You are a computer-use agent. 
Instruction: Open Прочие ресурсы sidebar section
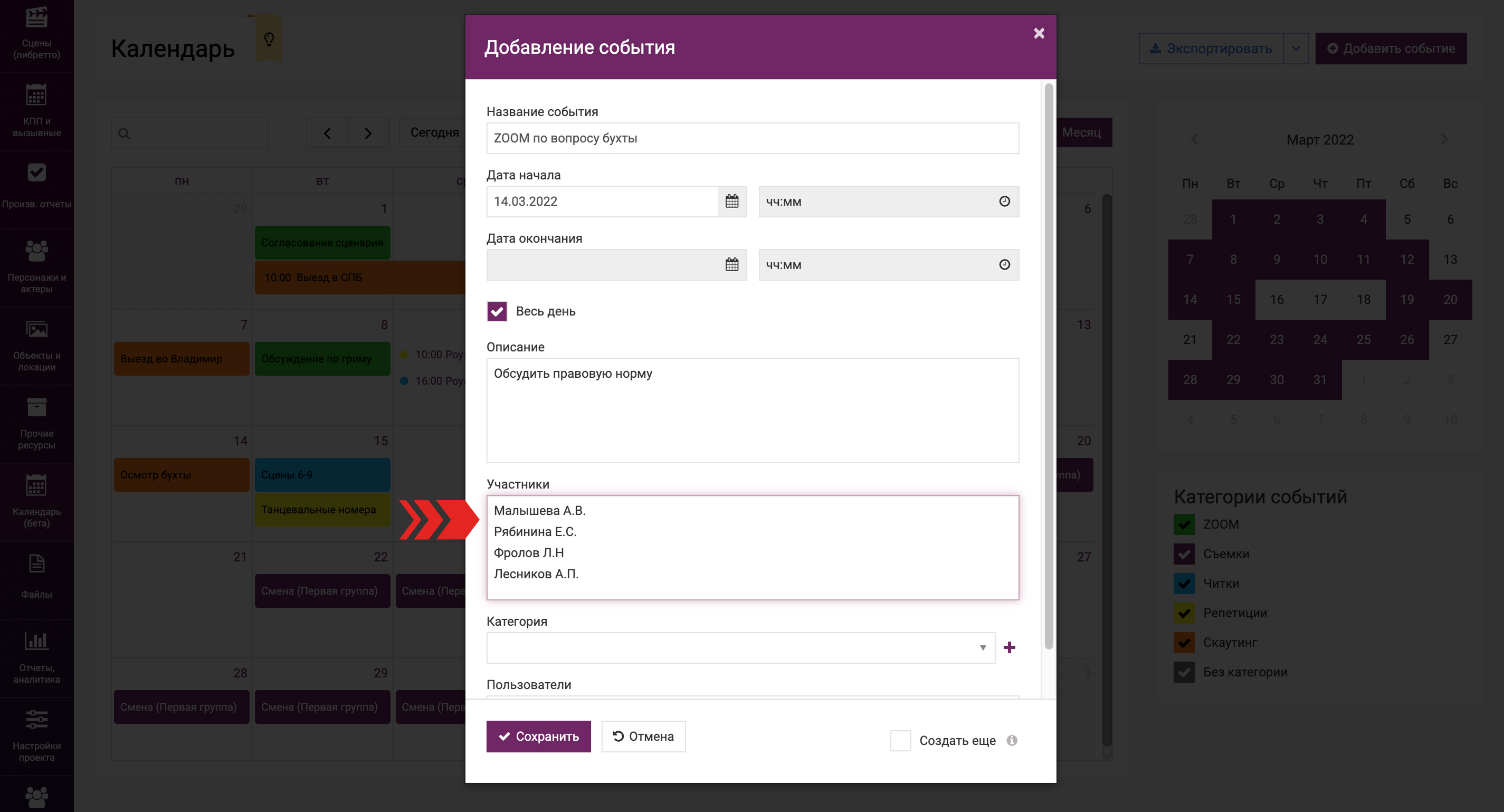point(37,424)
